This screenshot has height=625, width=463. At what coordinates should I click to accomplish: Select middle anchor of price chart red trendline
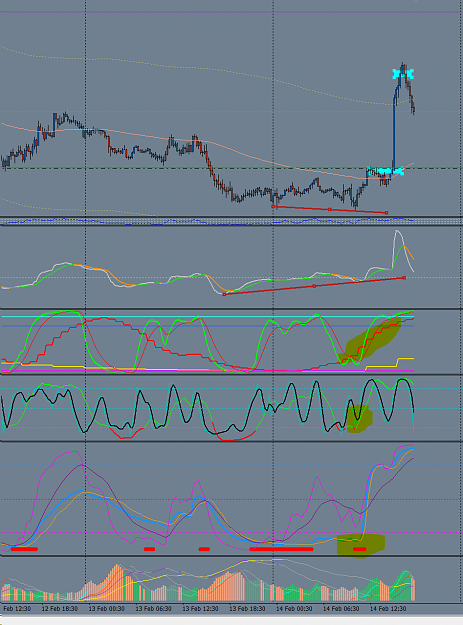pyautogui.click(x=330, y=209)
